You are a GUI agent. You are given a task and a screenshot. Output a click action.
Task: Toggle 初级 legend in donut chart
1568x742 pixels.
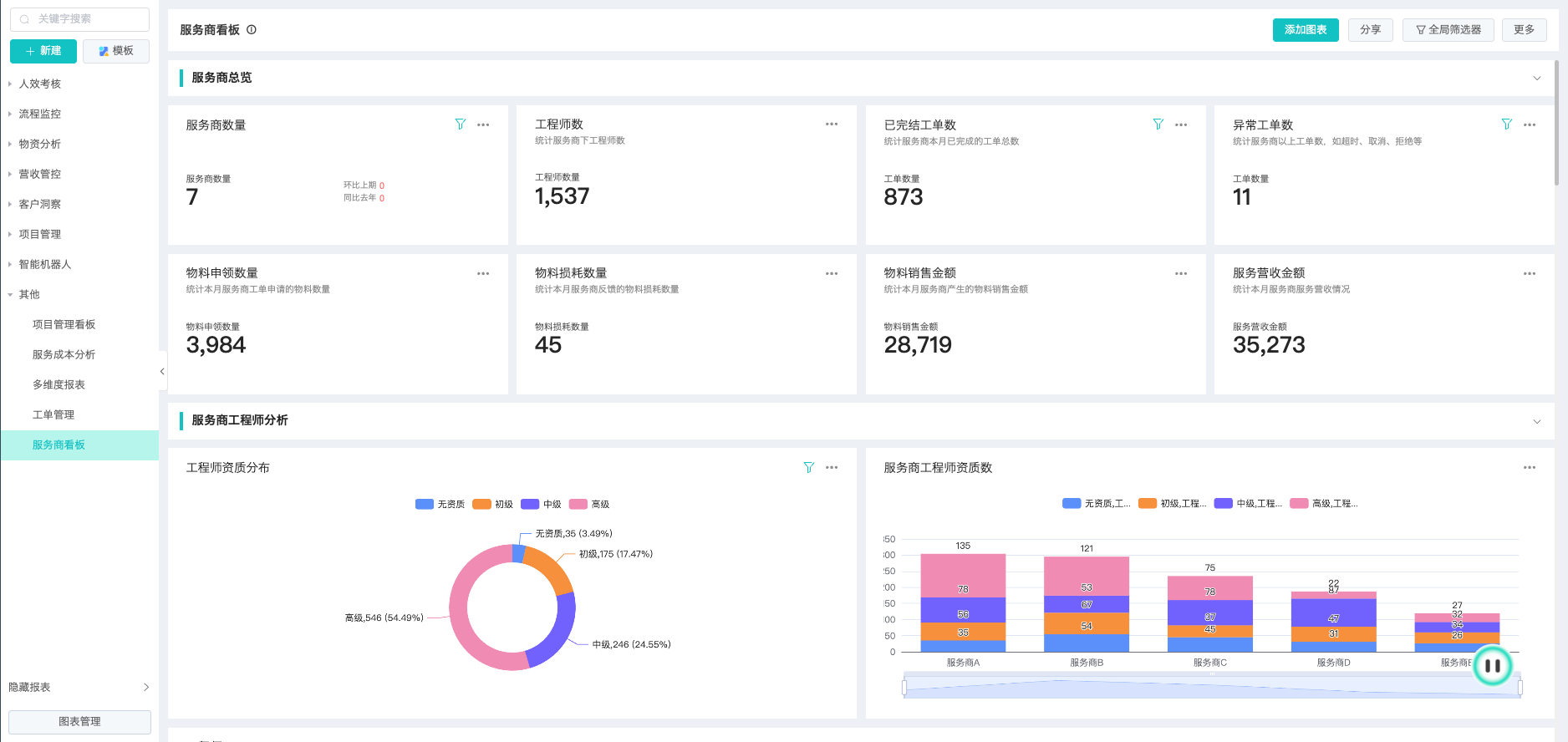(x=492, y=504)
